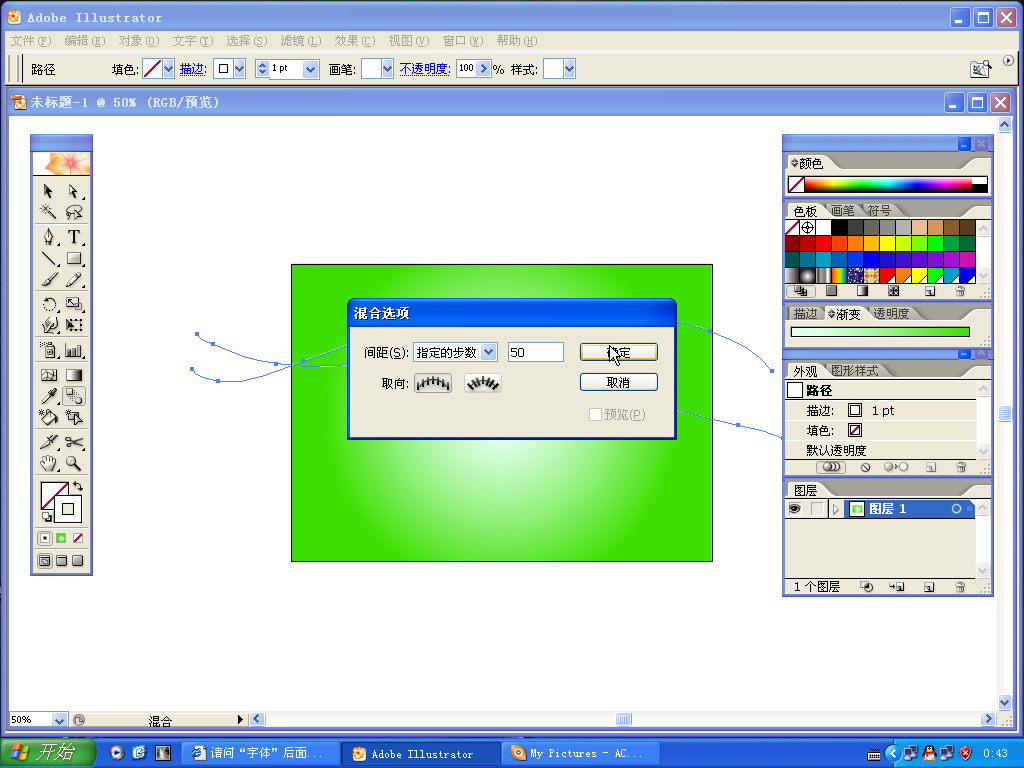The width and height of the screenshot is (1024, 768).
Task: Enable full screen mode with menu bar
Action: 61,560
